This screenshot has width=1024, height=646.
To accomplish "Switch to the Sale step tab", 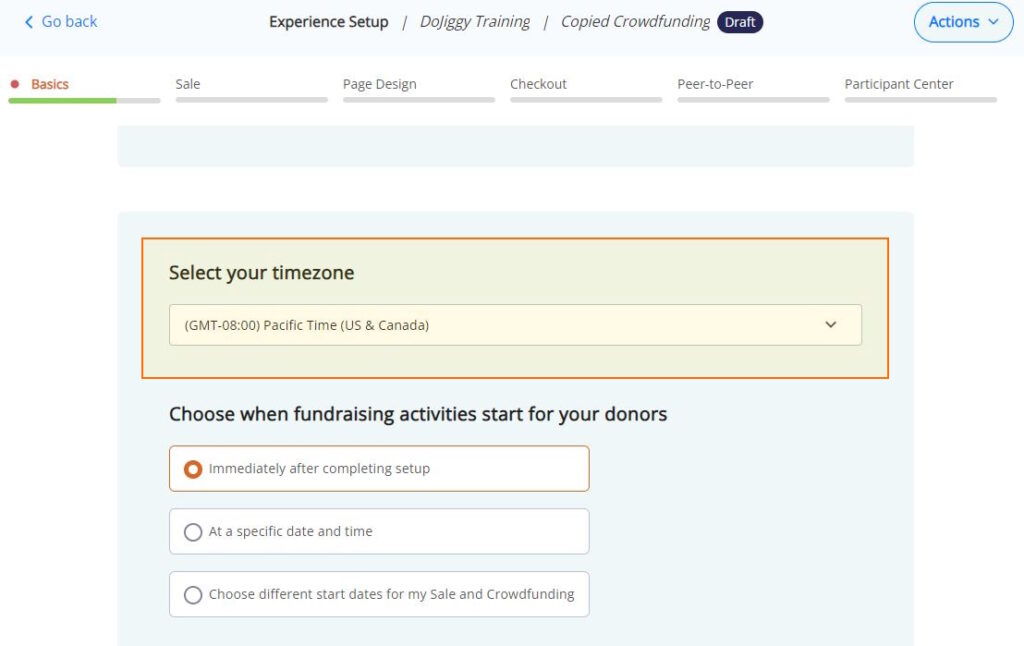I will 188,84.
